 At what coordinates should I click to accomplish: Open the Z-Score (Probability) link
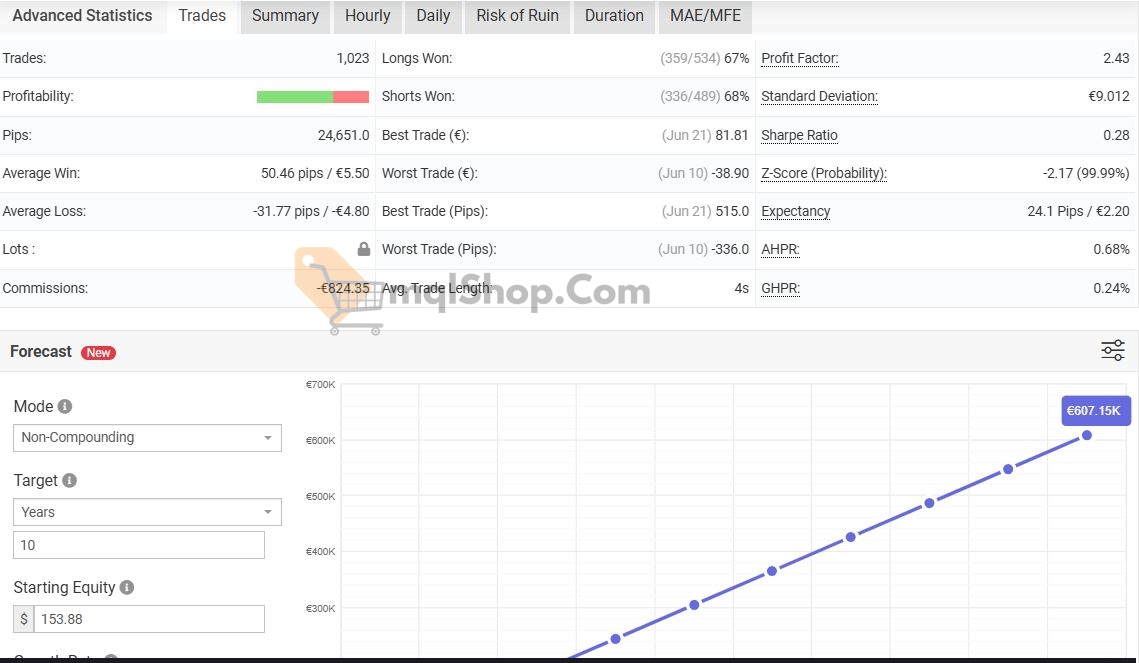pyautogui.click(x=823, y=173)
